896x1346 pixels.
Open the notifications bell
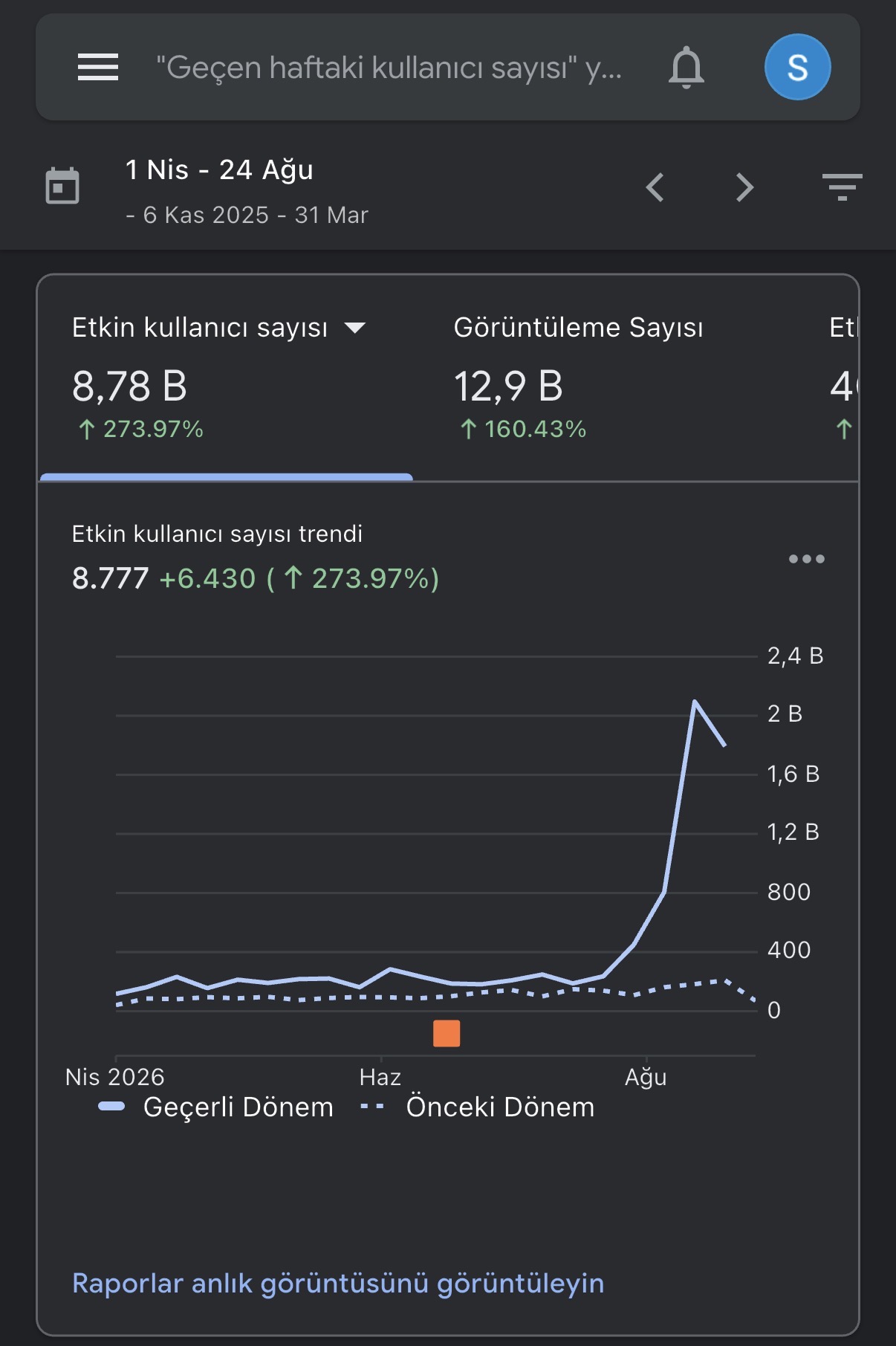pos(686,68)
